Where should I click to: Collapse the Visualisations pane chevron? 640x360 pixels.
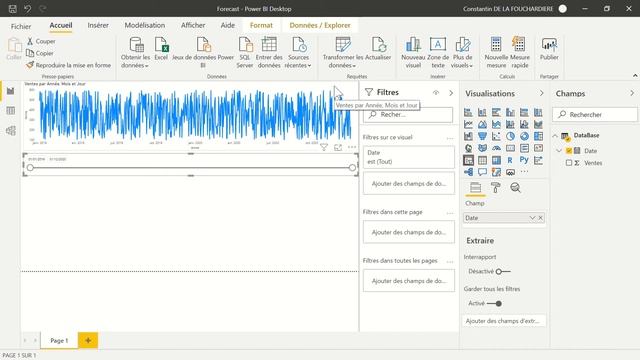[542, 93]
